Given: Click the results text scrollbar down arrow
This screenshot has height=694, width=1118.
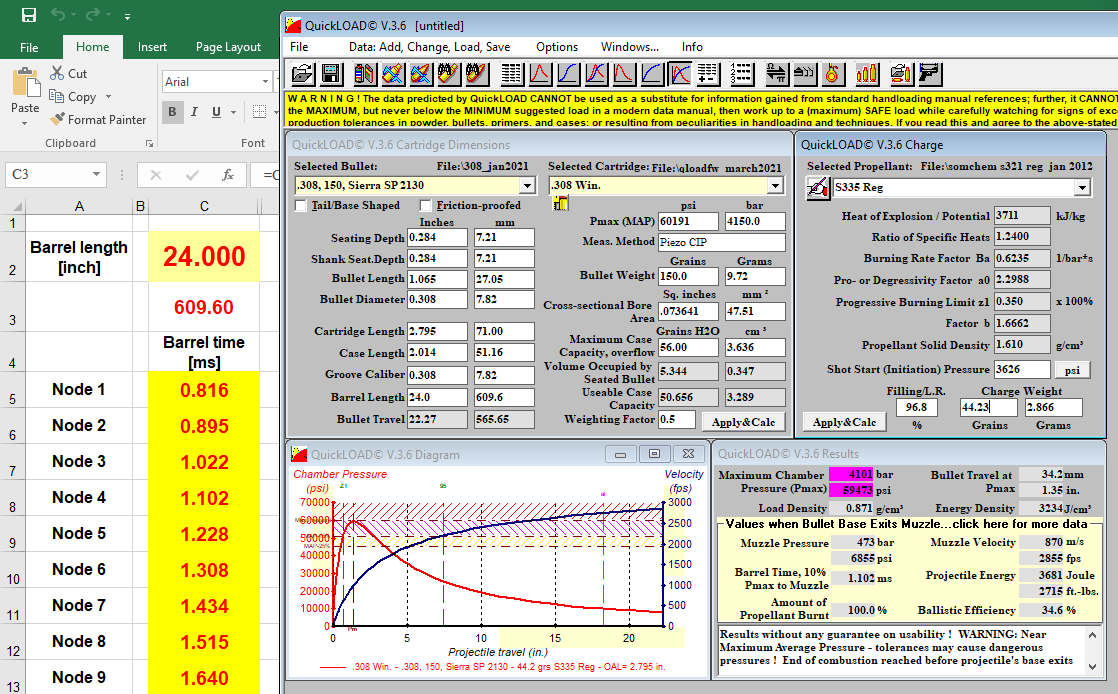Looking at the screenshot, I should 1092,666.
